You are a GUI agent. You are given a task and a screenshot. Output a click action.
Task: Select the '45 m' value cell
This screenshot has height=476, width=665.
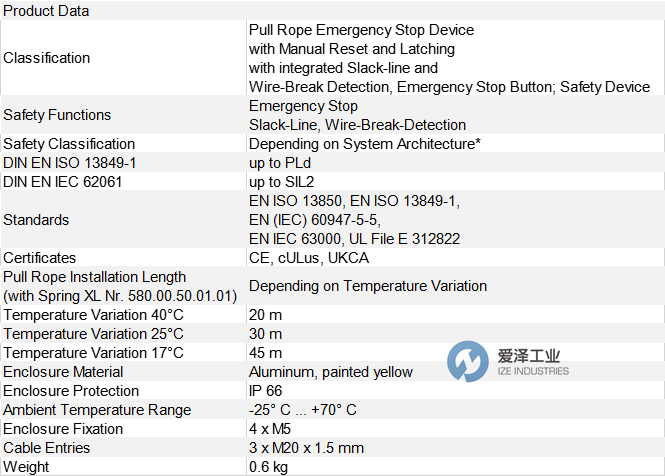[266, 353]
